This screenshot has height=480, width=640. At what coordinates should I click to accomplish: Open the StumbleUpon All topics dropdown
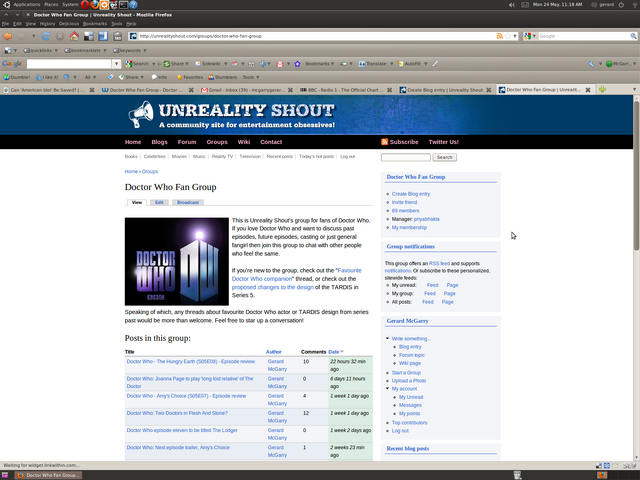pyautogui.click(x=90, y=77)
